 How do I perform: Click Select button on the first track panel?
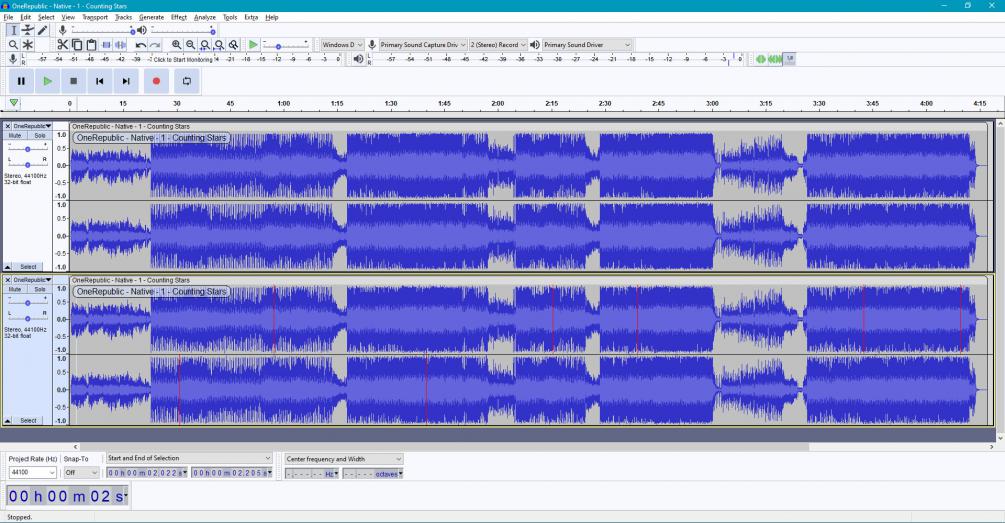click(x=28, y=267)
